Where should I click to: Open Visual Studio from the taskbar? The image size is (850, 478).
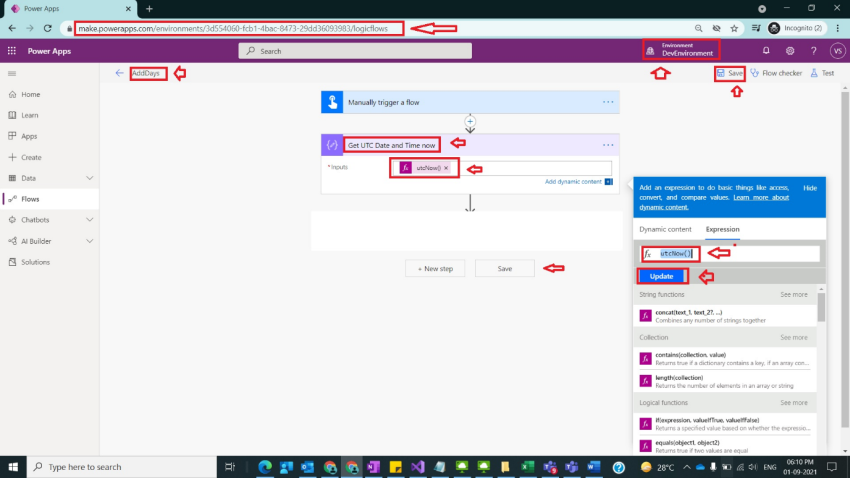coord(417,467)
